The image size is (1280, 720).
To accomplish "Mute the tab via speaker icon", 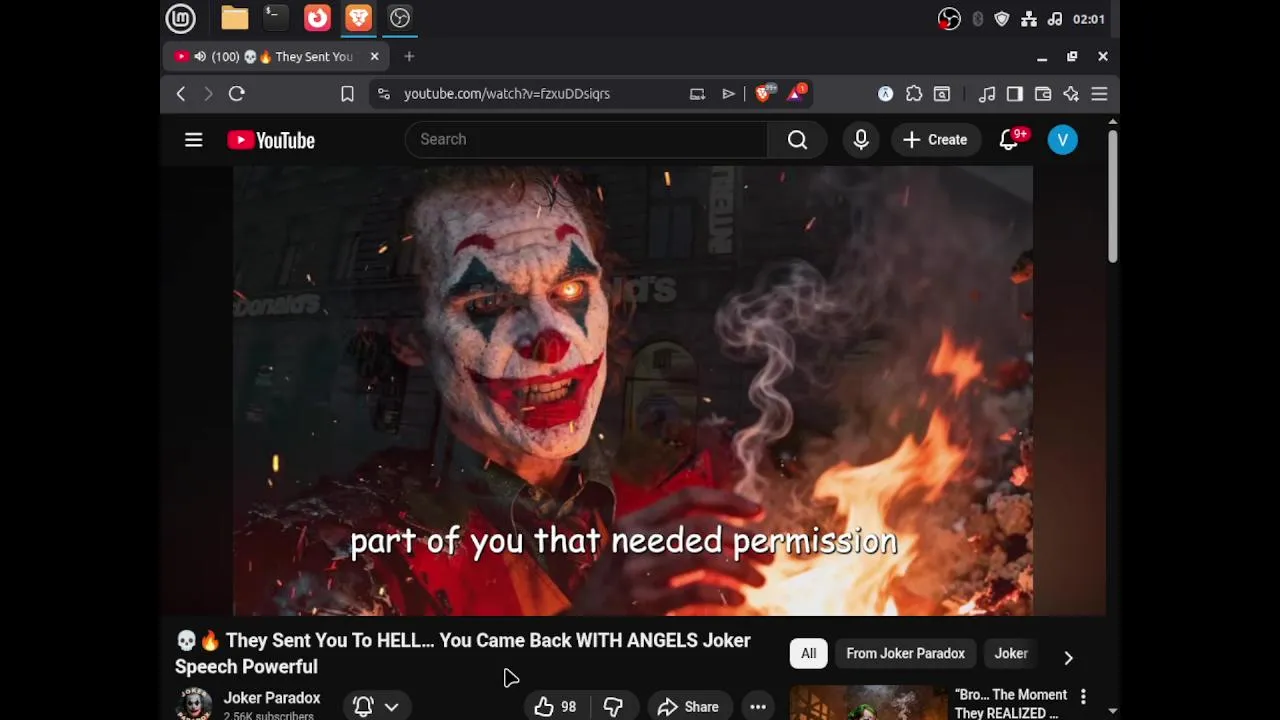I will (x=200, y=57).
